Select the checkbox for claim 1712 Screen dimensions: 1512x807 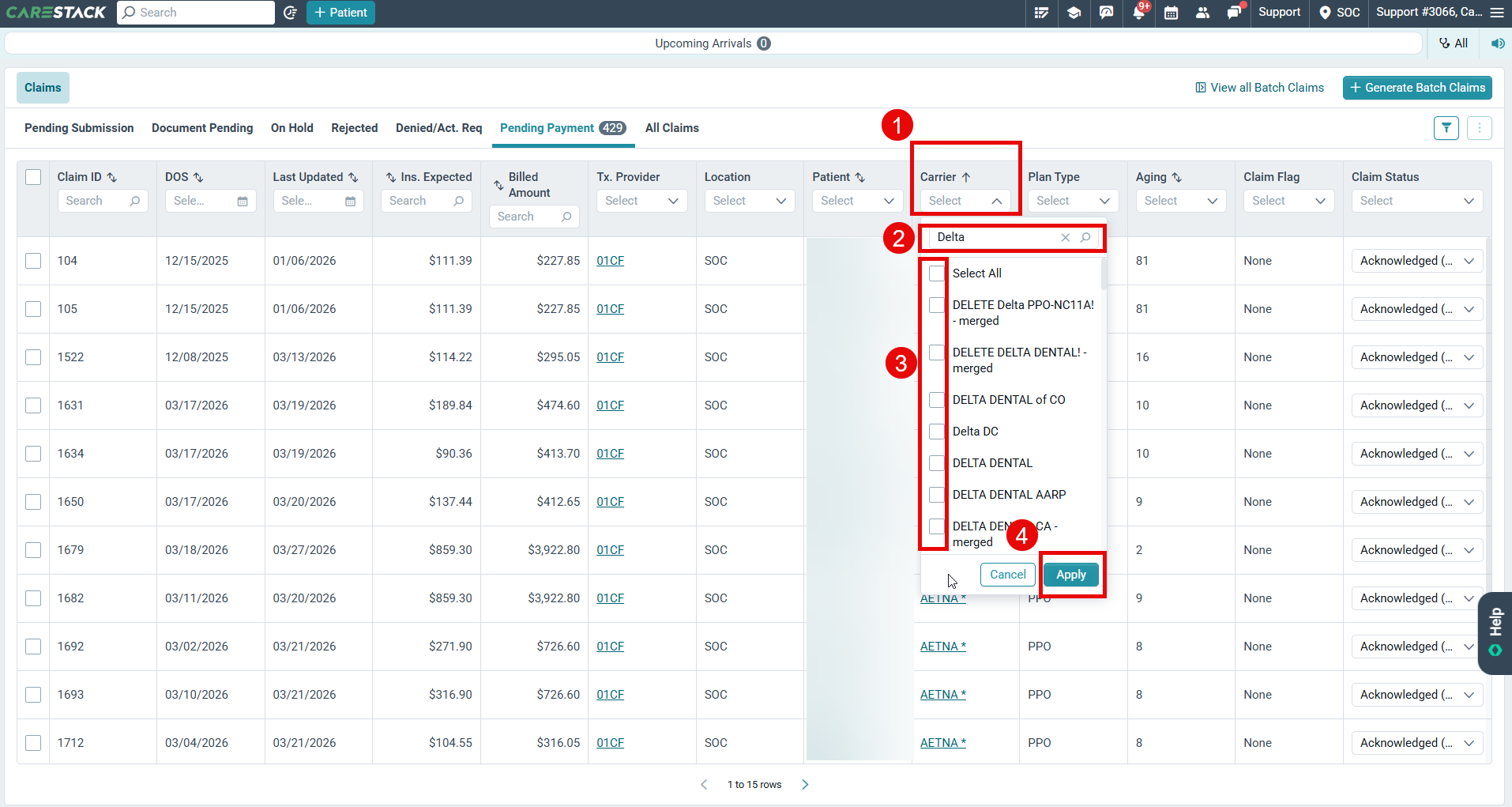(33, 743)
